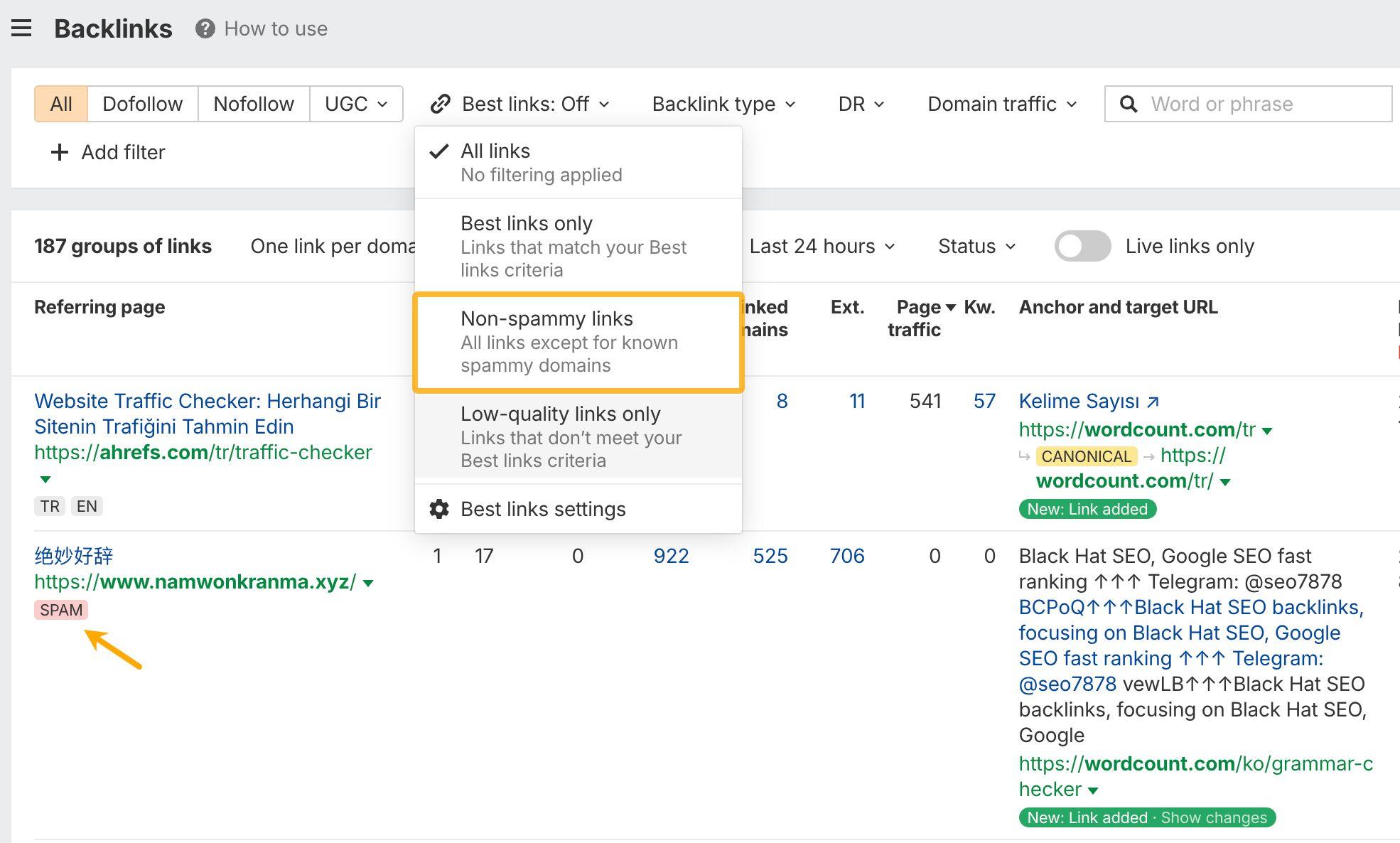
Task: Select the Dofollow filter button
Action: (x=142, y=104)
